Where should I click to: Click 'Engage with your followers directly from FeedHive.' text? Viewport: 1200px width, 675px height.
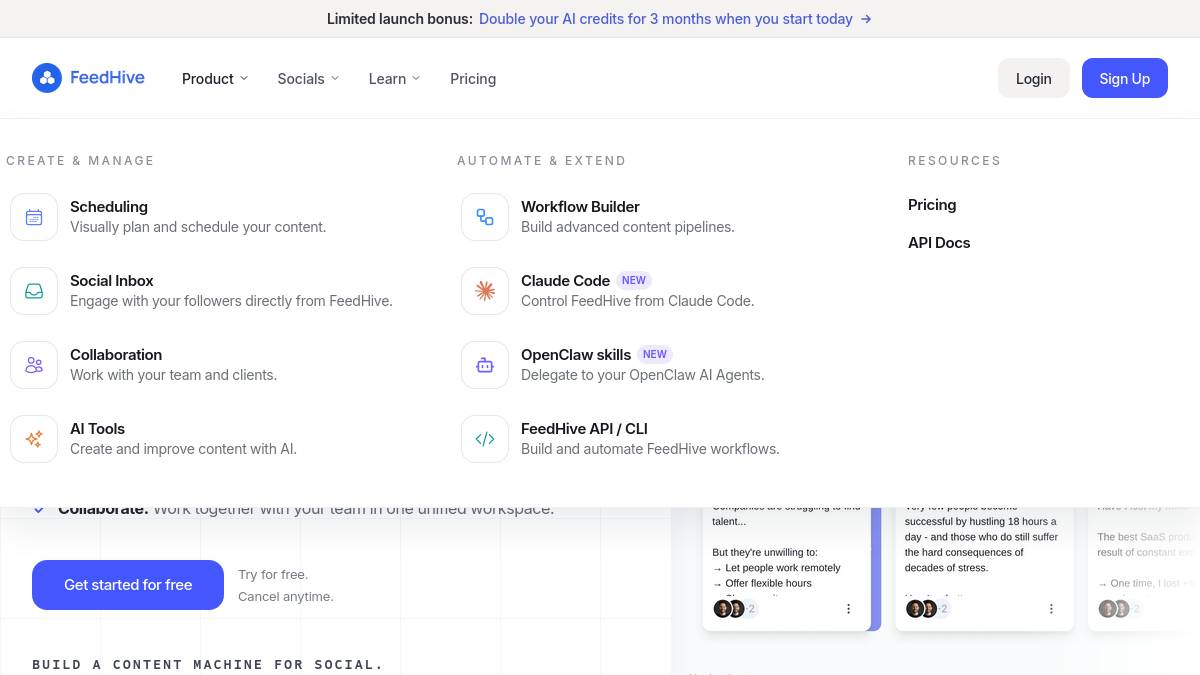pyautogui.click(x=231, y=301)
